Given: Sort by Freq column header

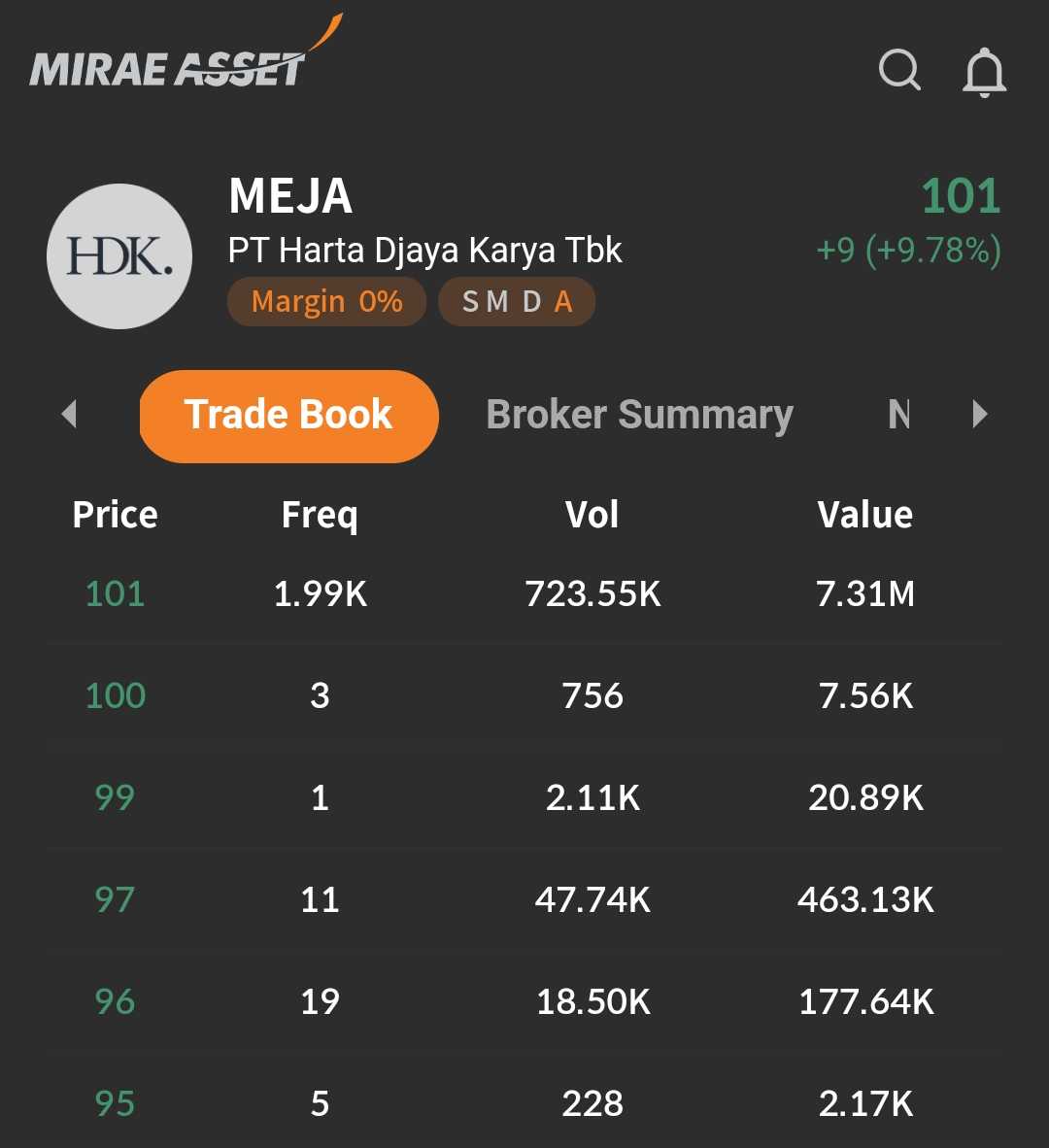Looking at the screenshot, I should point(320,515).
